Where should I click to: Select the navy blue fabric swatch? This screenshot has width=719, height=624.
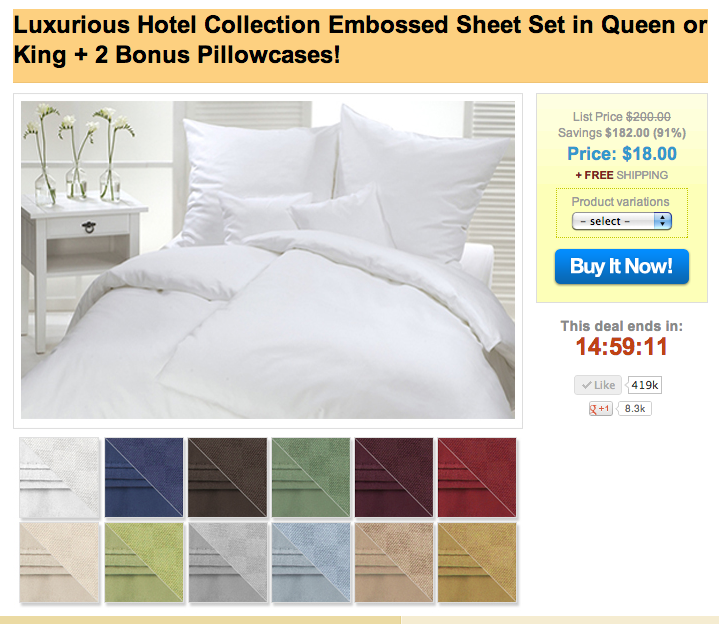pyautogui.click(x=144, y=477)
